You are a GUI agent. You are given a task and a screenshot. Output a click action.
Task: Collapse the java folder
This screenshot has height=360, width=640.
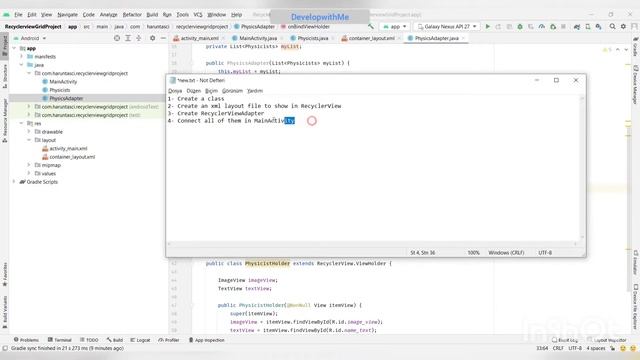pos(22,65)
